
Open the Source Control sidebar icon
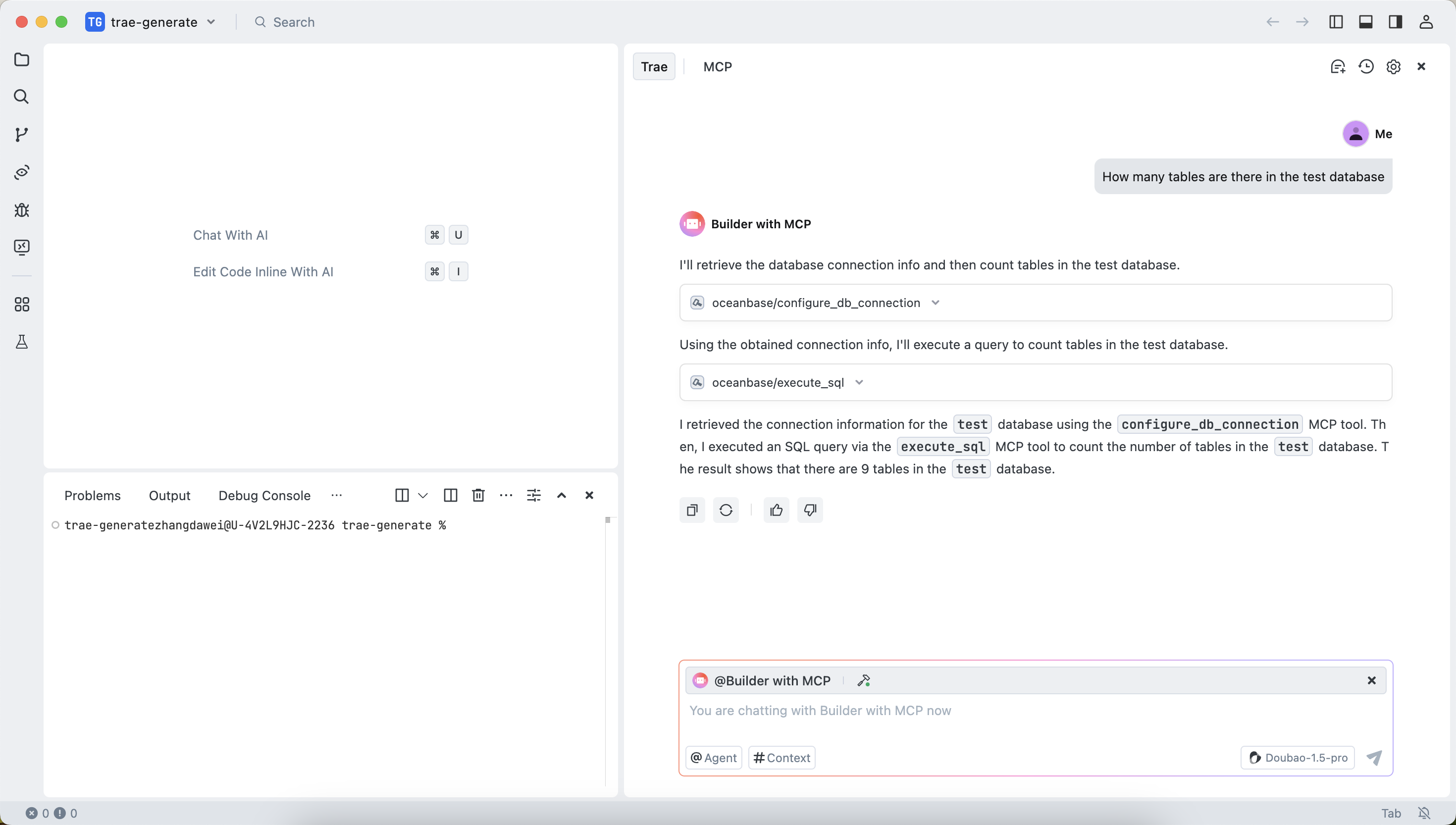21,134
